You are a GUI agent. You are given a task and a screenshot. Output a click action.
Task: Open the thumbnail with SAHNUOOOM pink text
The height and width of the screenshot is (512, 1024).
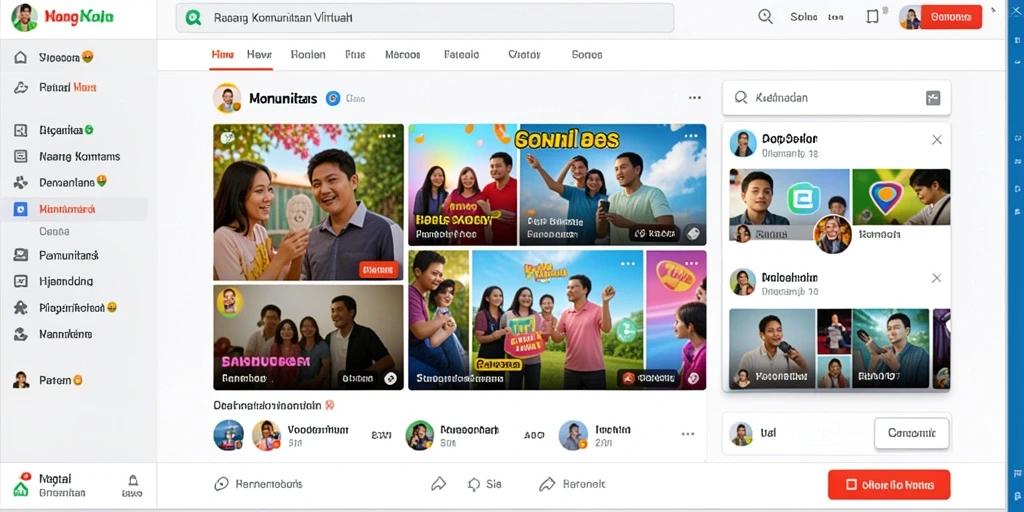click(308, 338)
